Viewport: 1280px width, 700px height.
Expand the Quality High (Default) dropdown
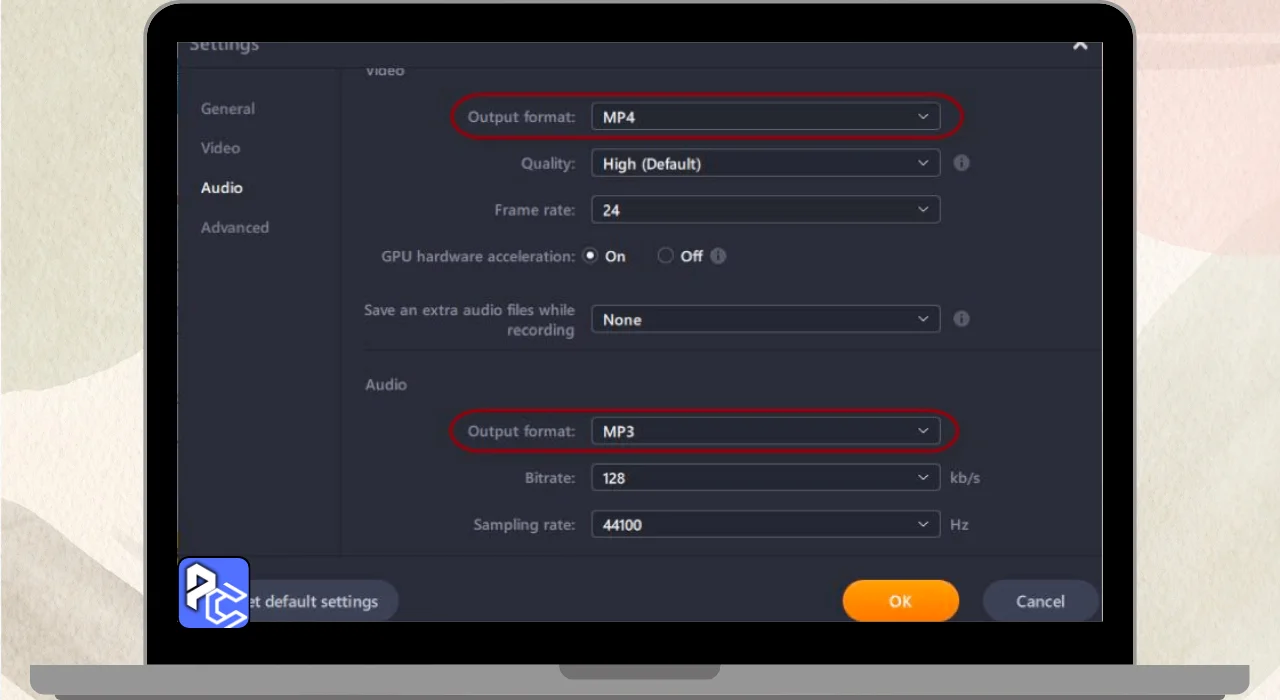765,163
